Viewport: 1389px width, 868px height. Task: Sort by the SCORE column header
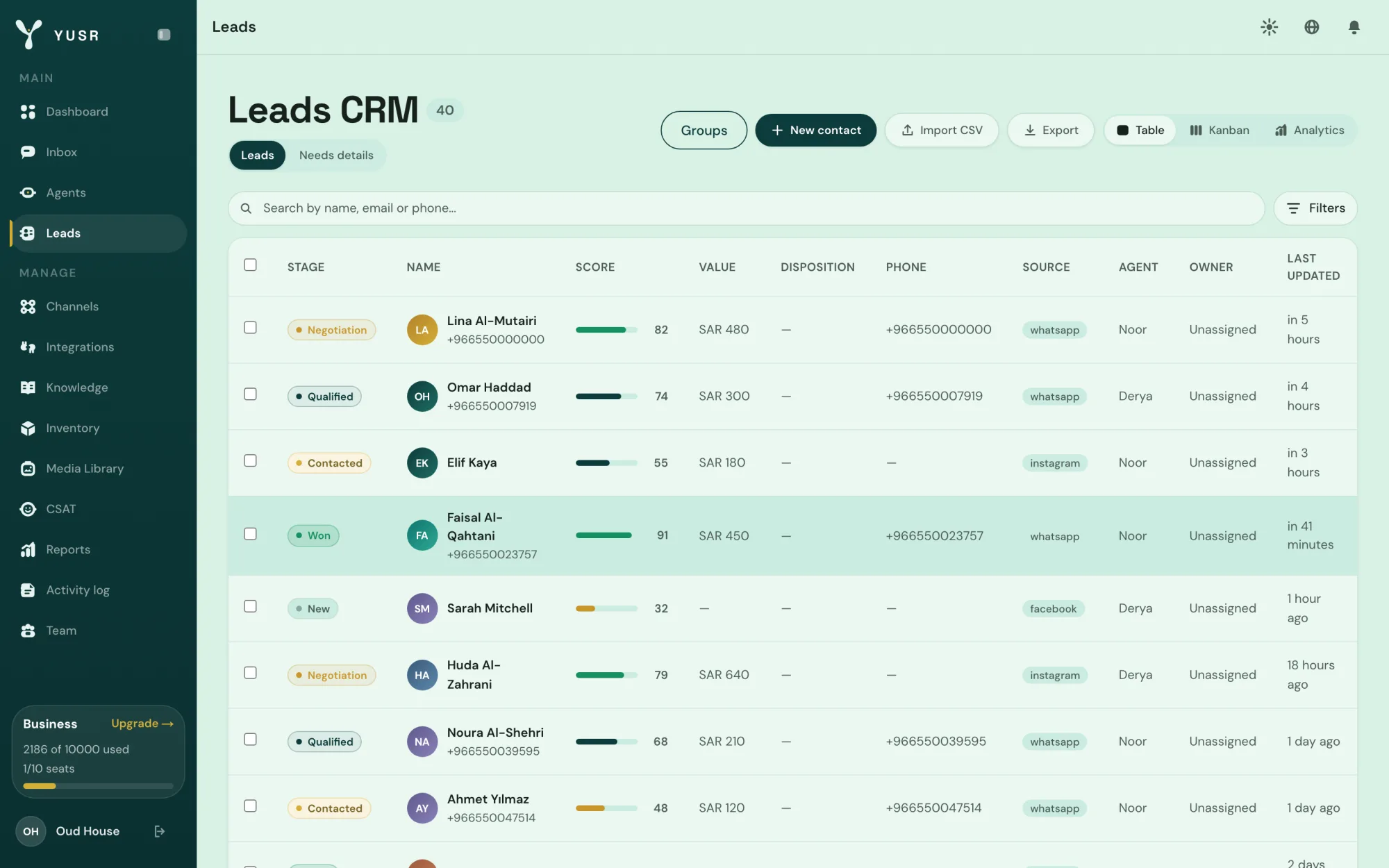point(594,267)
